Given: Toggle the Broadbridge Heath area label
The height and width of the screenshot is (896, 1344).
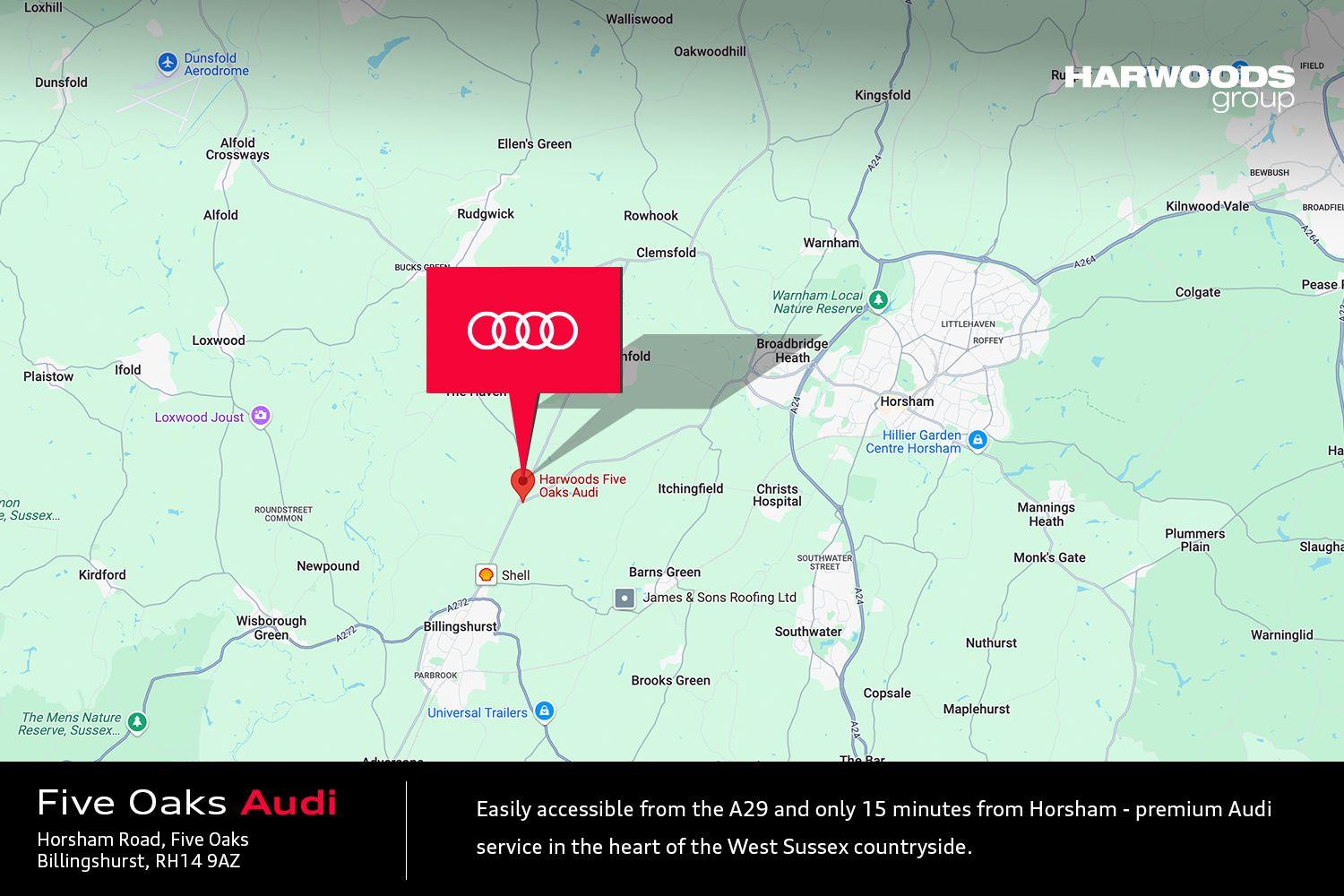Looking at the screenshot, I should pyautogui.click(x=792, y=350).
